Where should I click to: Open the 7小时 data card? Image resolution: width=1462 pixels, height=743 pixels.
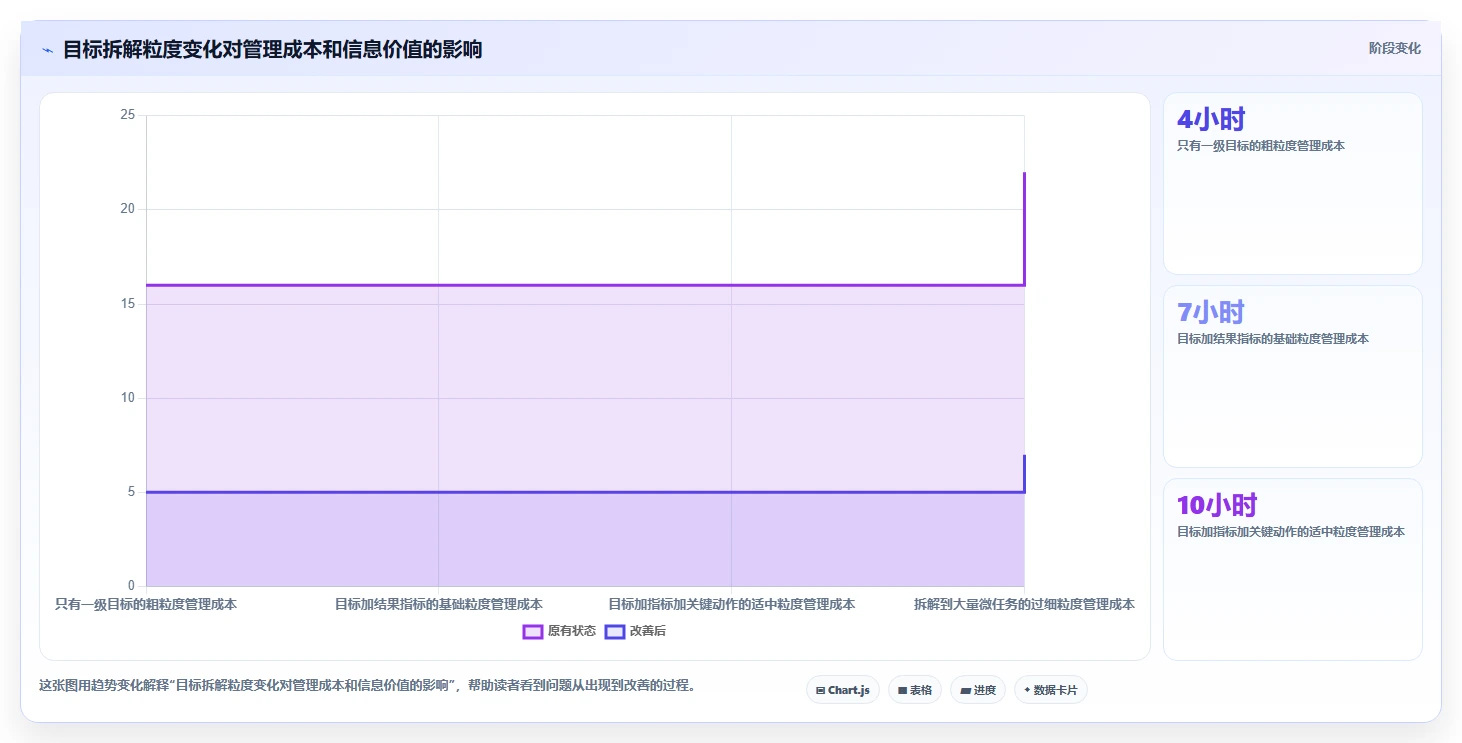[x=1292, y=376]
